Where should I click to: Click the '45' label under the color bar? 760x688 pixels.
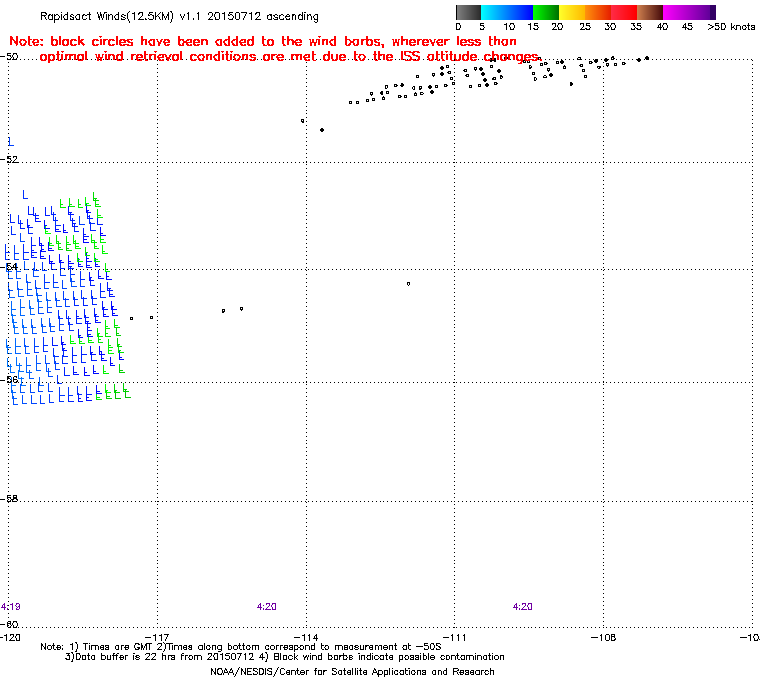[x=687, y=27]
